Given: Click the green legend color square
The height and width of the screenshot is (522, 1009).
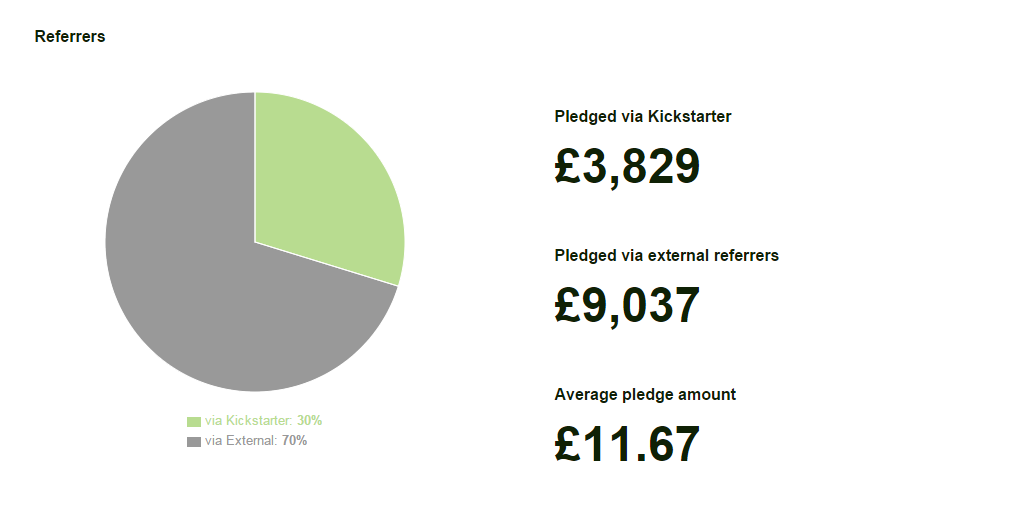Looking at the screenshot, I should point(194,422).
